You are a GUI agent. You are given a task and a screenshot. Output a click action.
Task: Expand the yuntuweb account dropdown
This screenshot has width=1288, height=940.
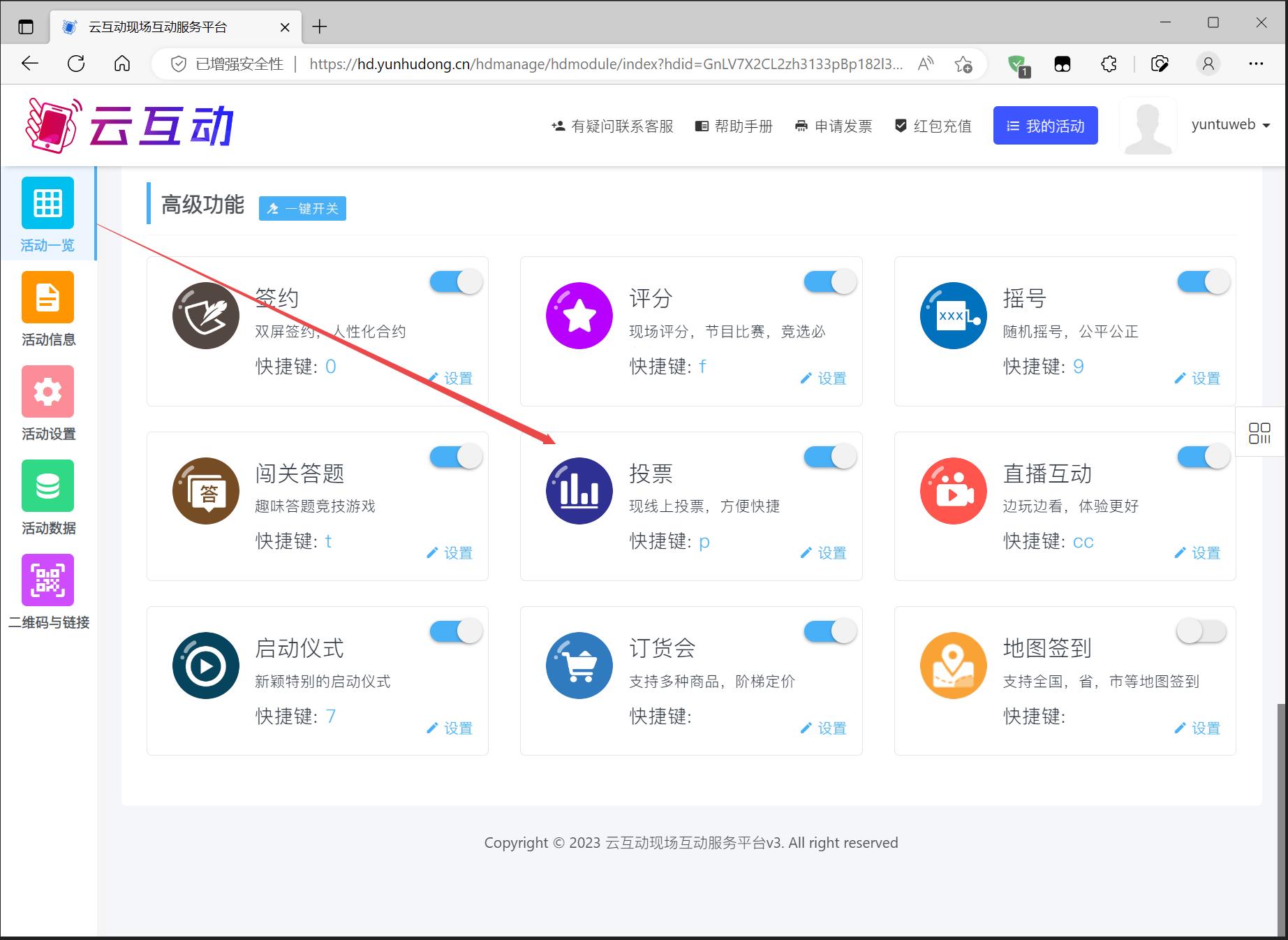1230,125
